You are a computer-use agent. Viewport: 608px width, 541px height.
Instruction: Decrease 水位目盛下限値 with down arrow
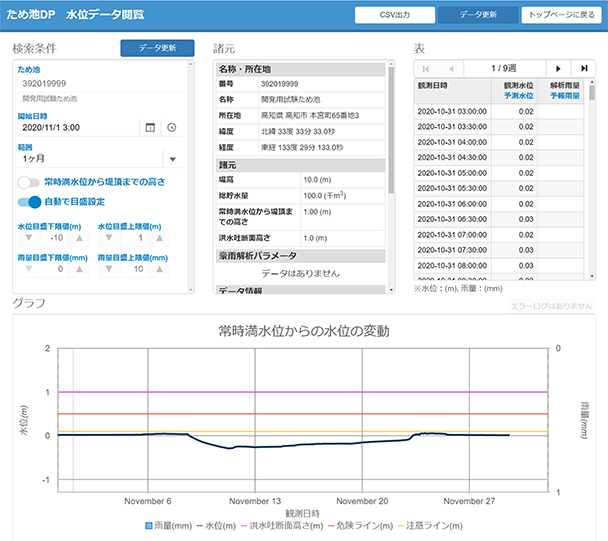(x=29, y=238)
